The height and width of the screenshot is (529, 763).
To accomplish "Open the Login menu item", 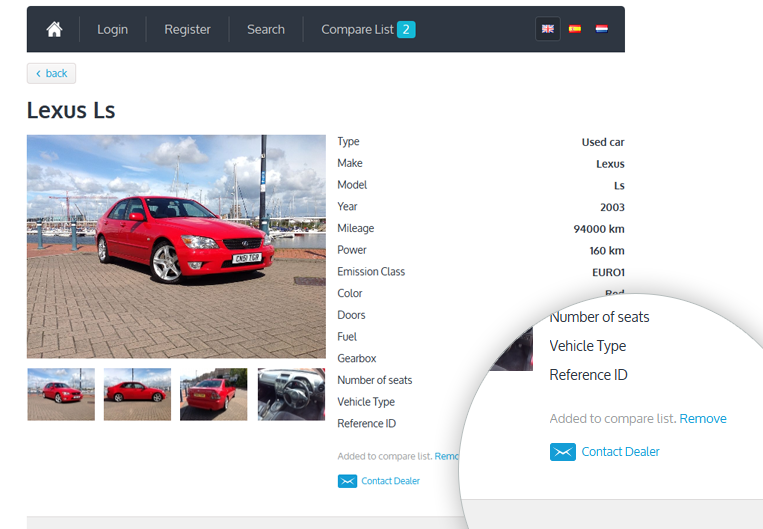I will click(x=112, y=29).
